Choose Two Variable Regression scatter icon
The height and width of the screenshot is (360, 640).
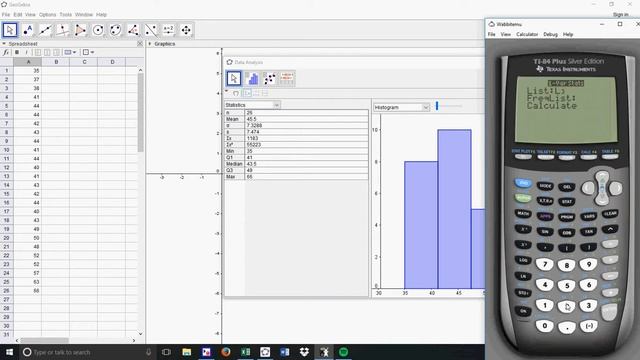tap(269, 78)
